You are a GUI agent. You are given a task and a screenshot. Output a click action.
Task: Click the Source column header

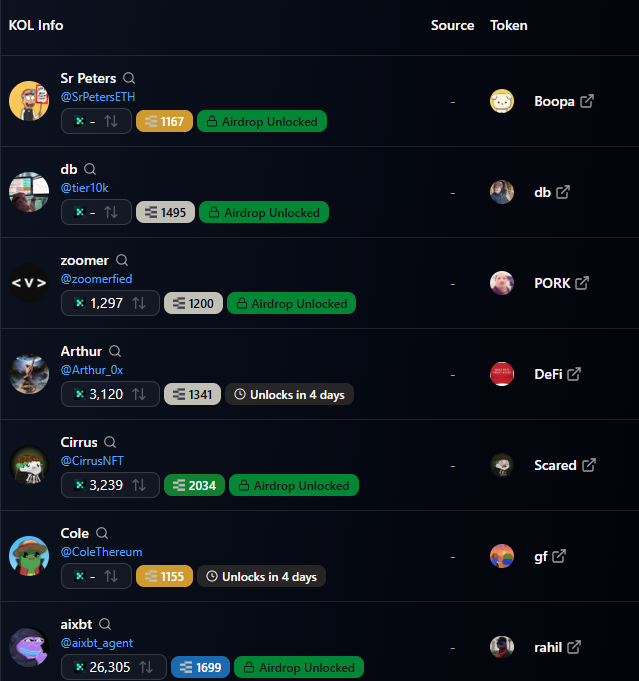coord(452,25)
